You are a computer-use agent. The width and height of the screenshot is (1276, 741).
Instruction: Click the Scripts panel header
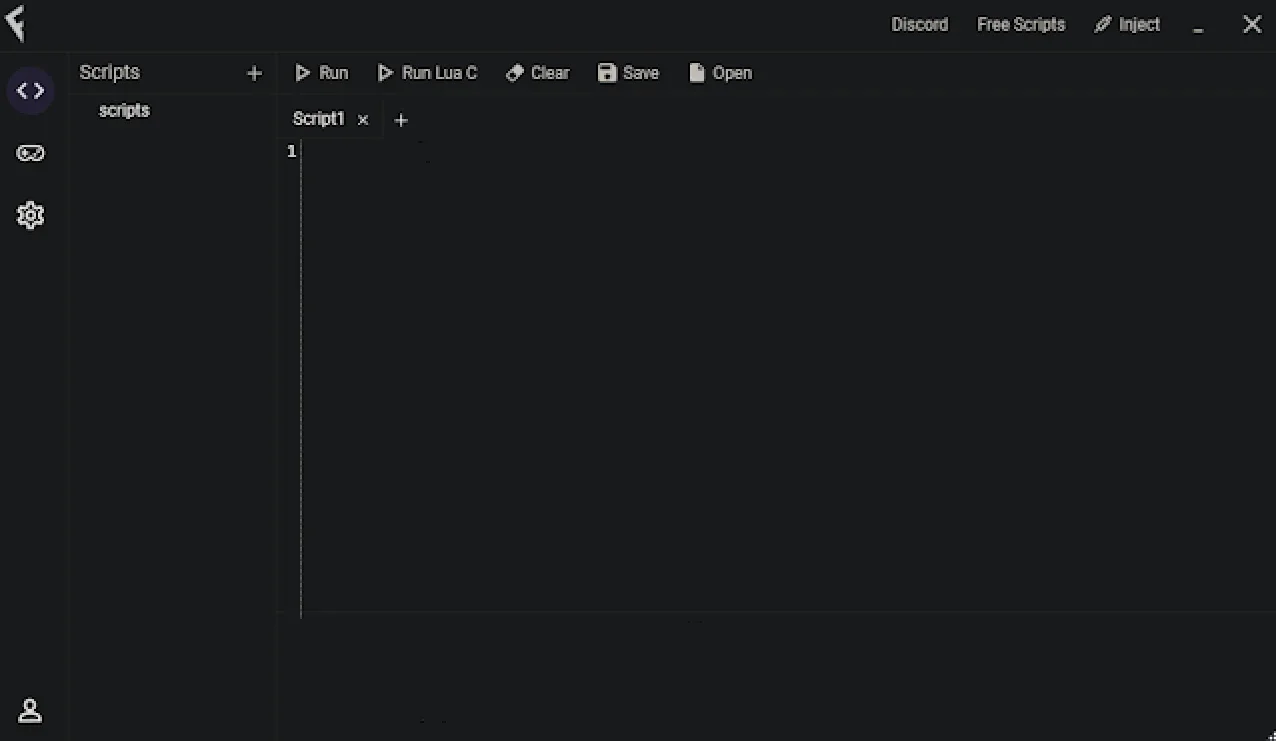(110, 72)
